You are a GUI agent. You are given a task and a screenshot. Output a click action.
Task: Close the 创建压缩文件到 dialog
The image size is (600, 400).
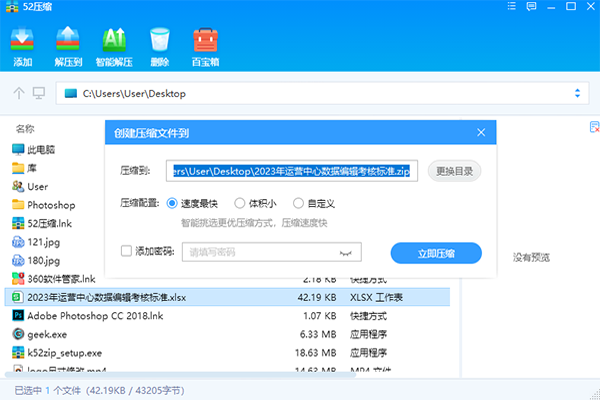coord(481,132)
